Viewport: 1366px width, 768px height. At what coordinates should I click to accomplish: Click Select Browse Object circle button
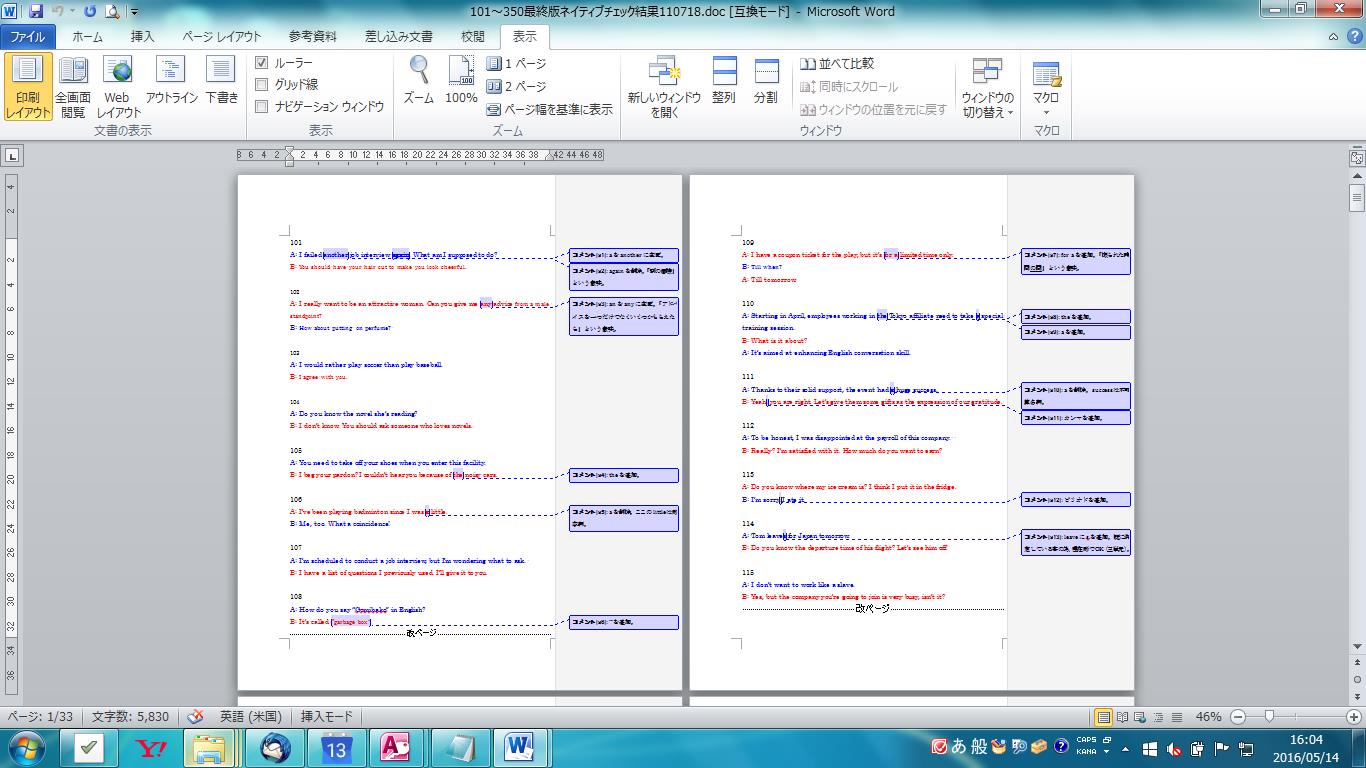[x=1357, y=680]
